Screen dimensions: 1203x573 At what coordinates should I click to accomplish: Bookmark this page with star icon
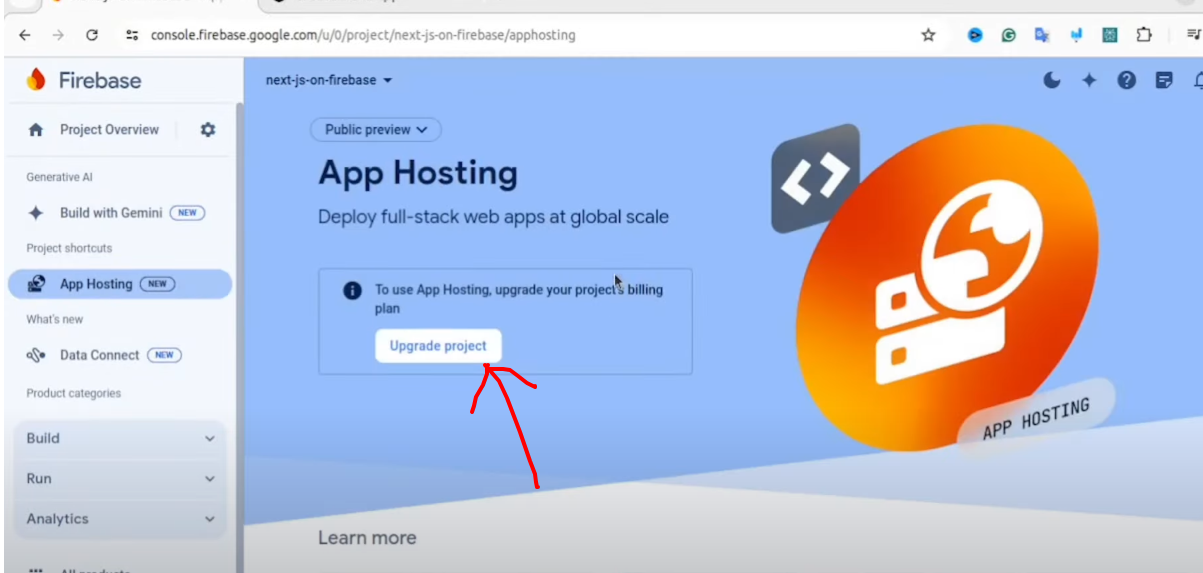928,35
